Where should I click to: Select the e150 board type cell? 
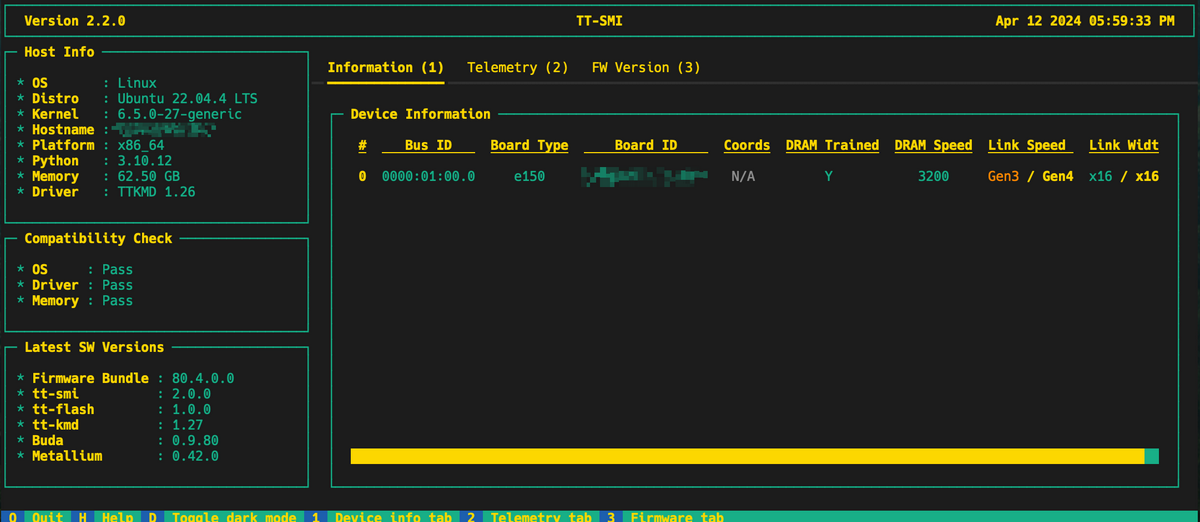coord(529,176)
